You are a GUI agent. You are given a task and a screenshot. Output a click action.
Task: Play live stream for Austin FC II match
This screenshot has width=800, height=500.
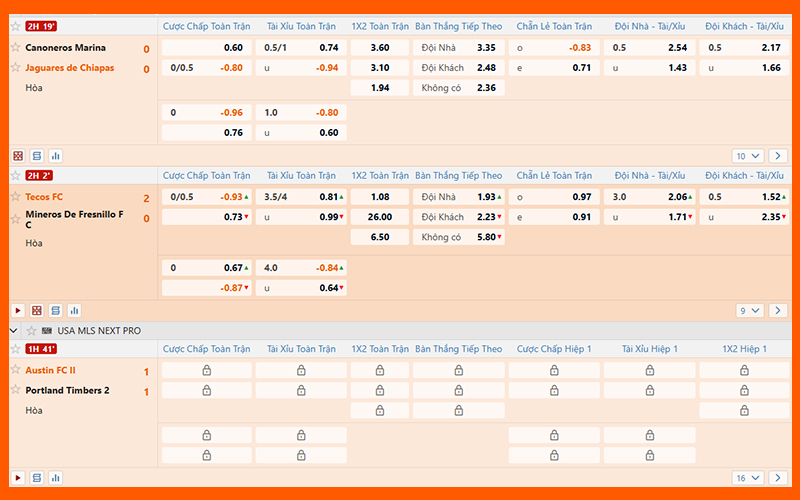coord(17,478)
